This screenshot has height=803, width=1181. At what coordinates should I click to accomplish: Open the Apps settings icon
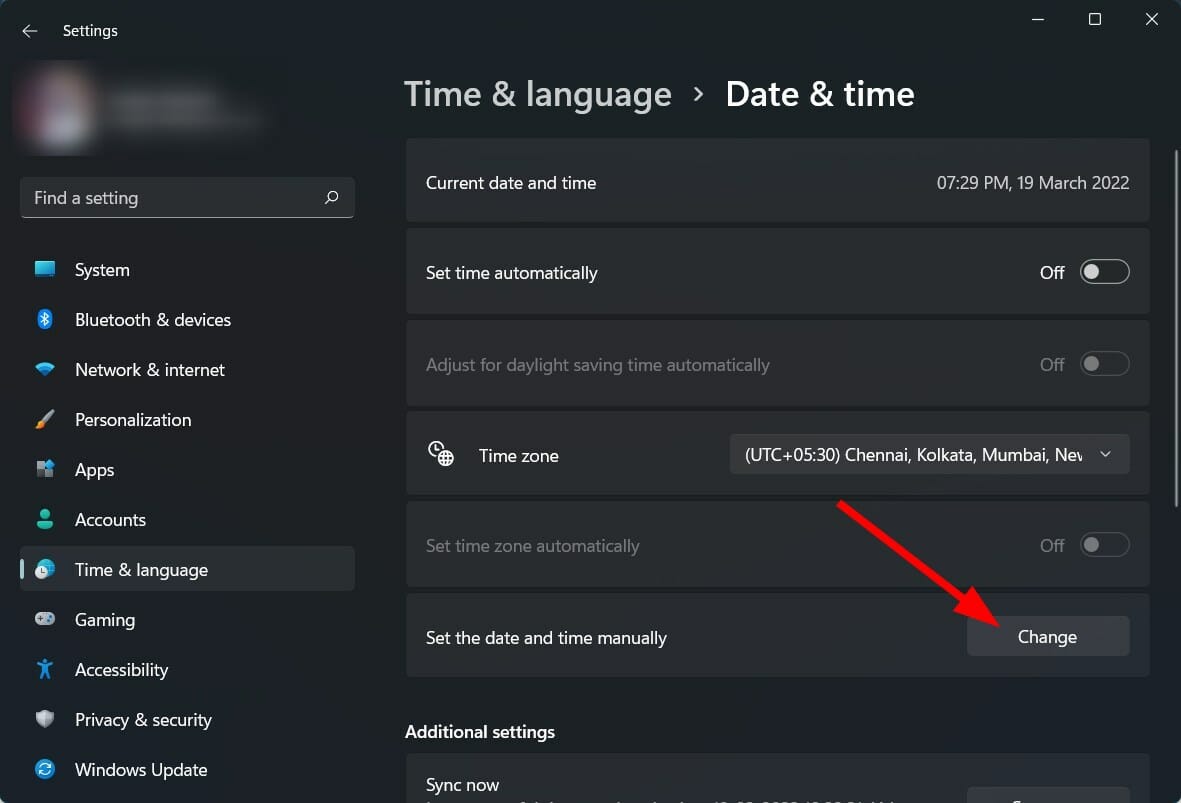click(45, 469)
